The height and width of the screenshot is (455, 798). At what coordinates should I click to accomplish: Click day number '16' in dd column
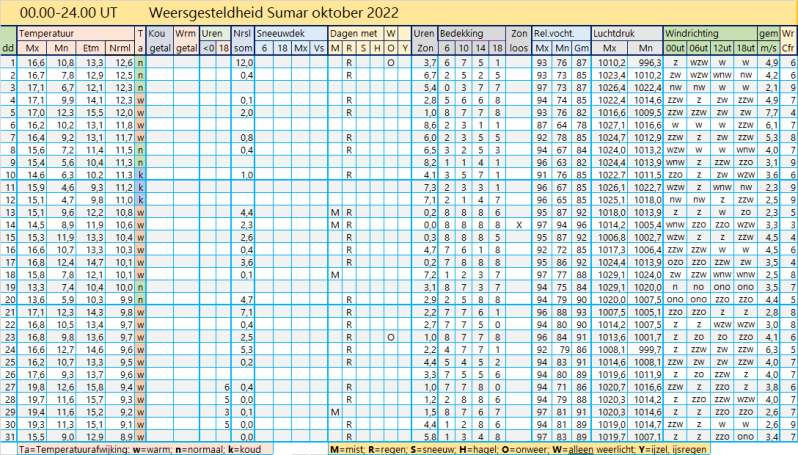pos(10,250)
